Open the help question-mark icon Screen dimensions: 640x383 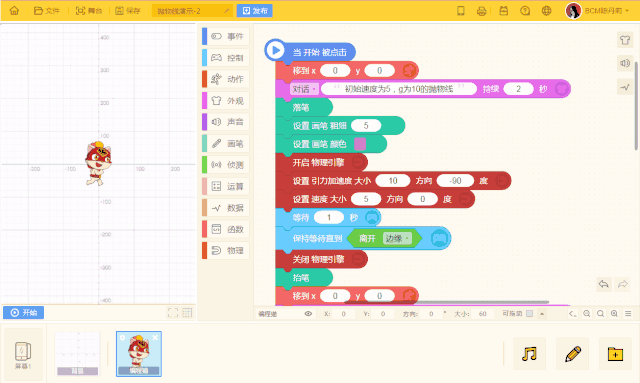pyautogui.click(x=525, y=11)
